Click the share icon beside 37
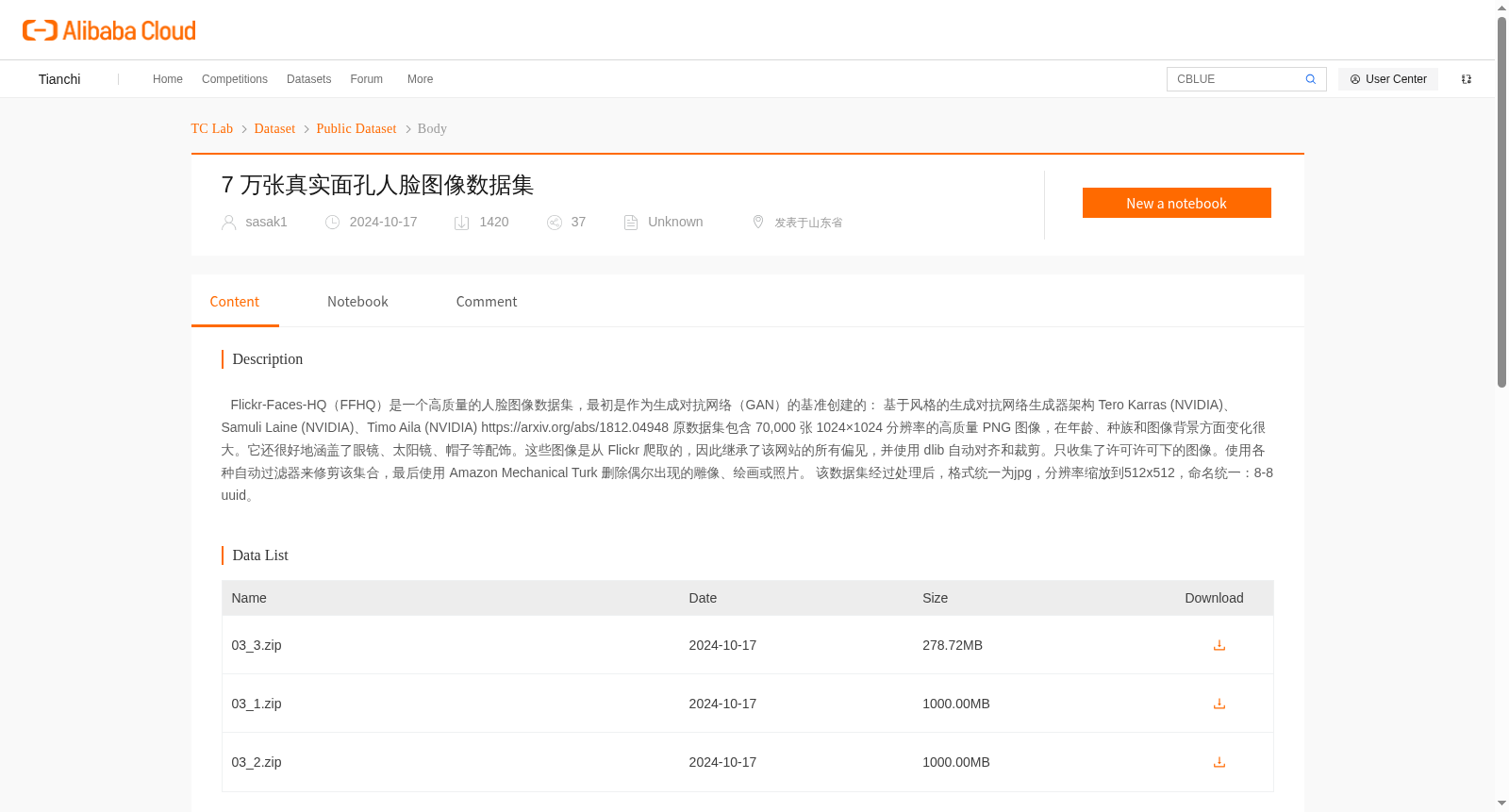 click(555, 223)
